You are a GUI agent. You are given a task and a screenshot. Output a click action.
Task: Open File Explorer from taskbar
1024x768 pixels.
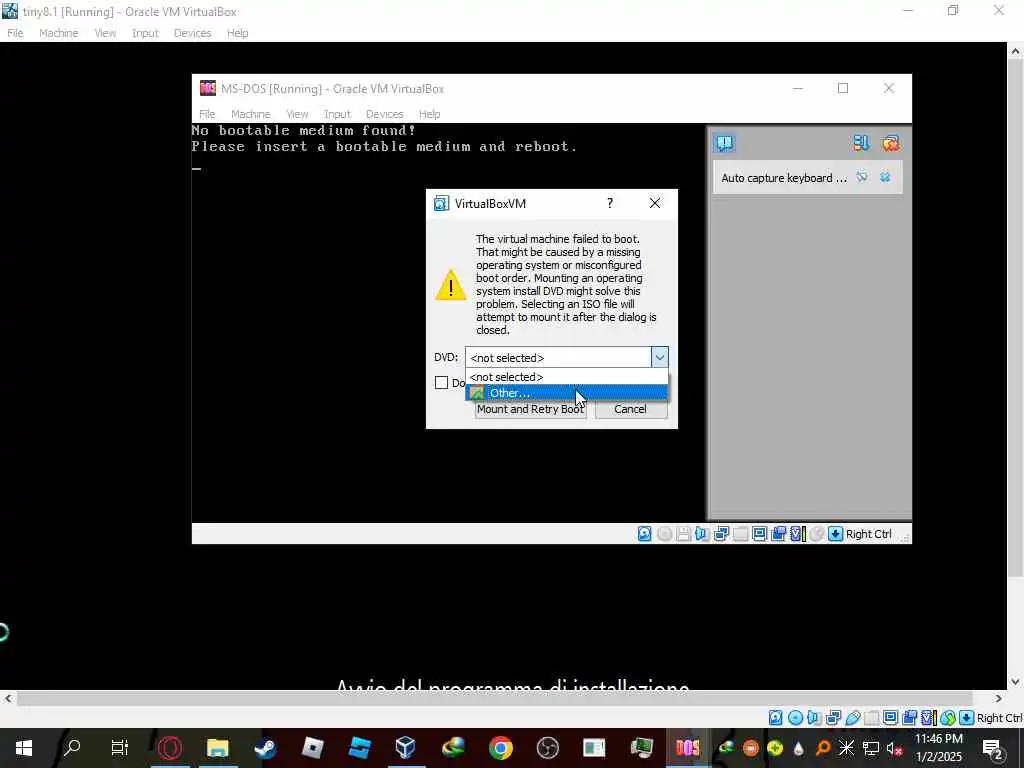click(217, 748)
